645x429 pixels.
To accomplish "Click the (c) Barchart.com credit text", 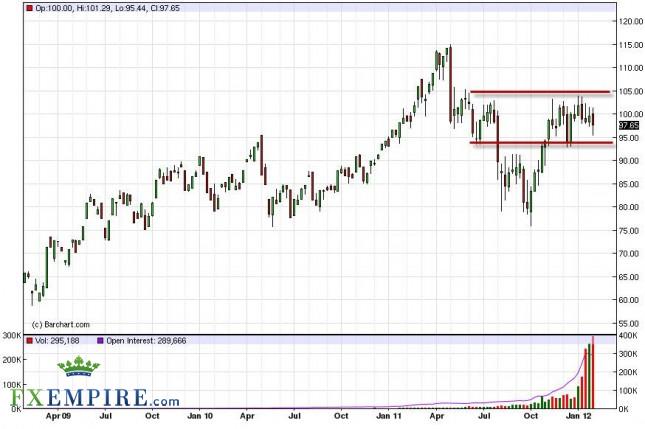I will (x=60, y=324).
